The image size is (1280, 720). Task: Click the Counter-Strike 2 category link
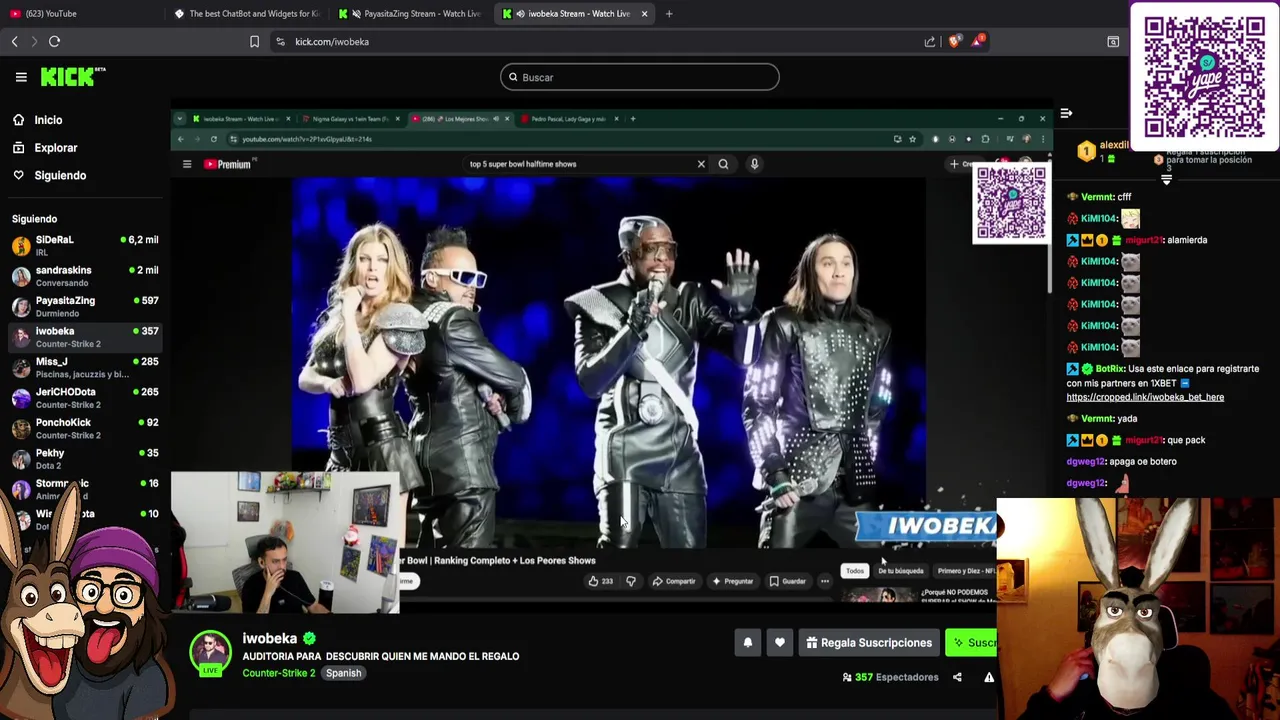[x=278, y=673]
